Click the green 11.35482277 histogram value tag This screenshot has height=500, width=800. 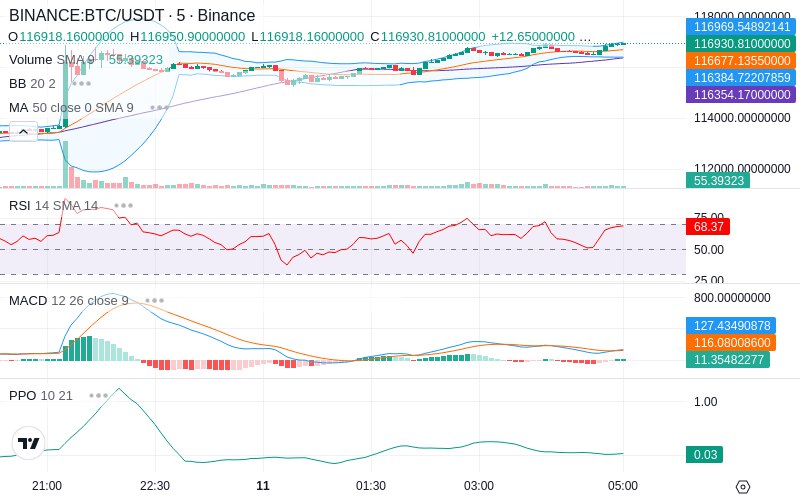pos(728,359)
